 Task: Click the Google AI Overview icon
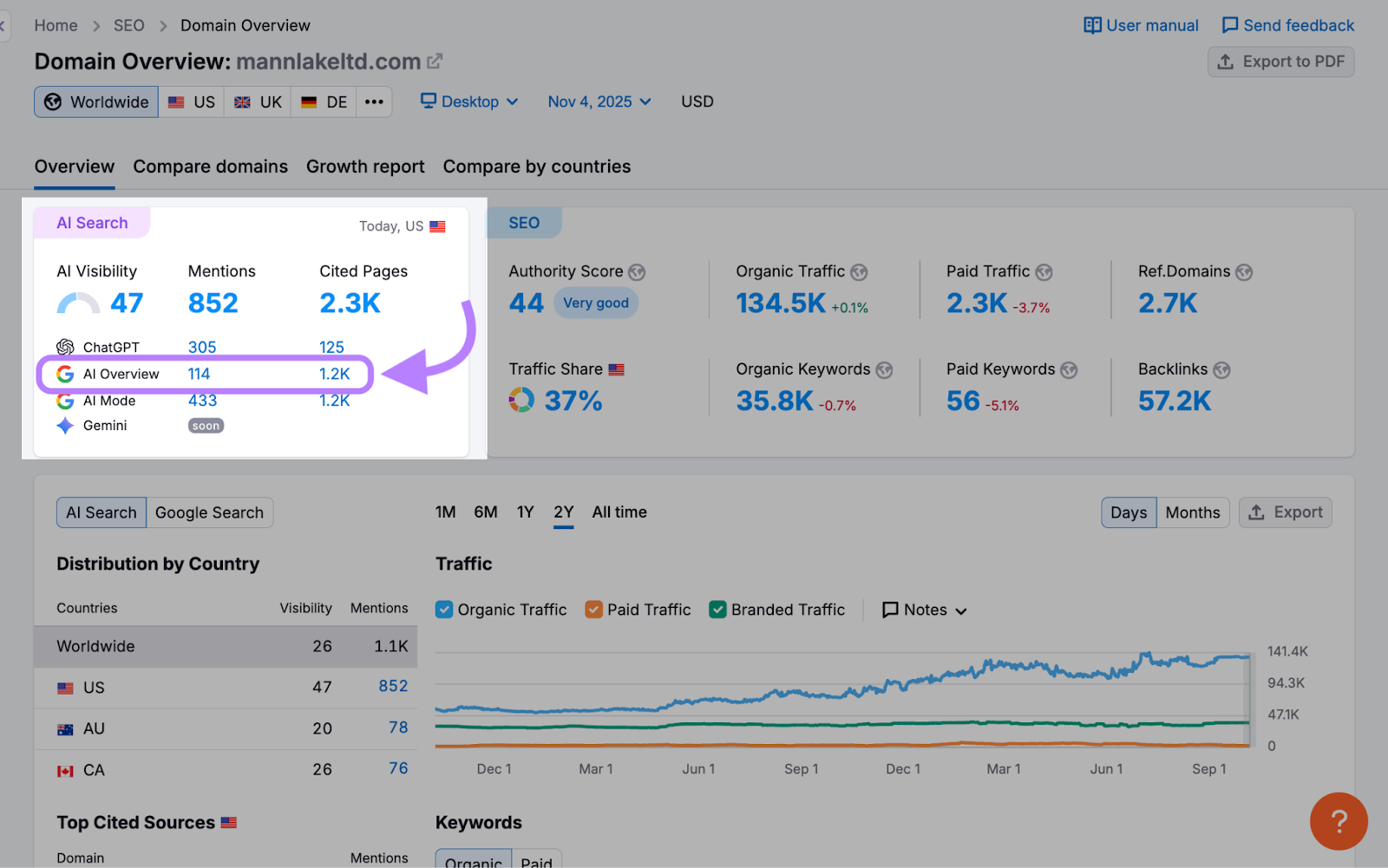(x=64, y=374)
